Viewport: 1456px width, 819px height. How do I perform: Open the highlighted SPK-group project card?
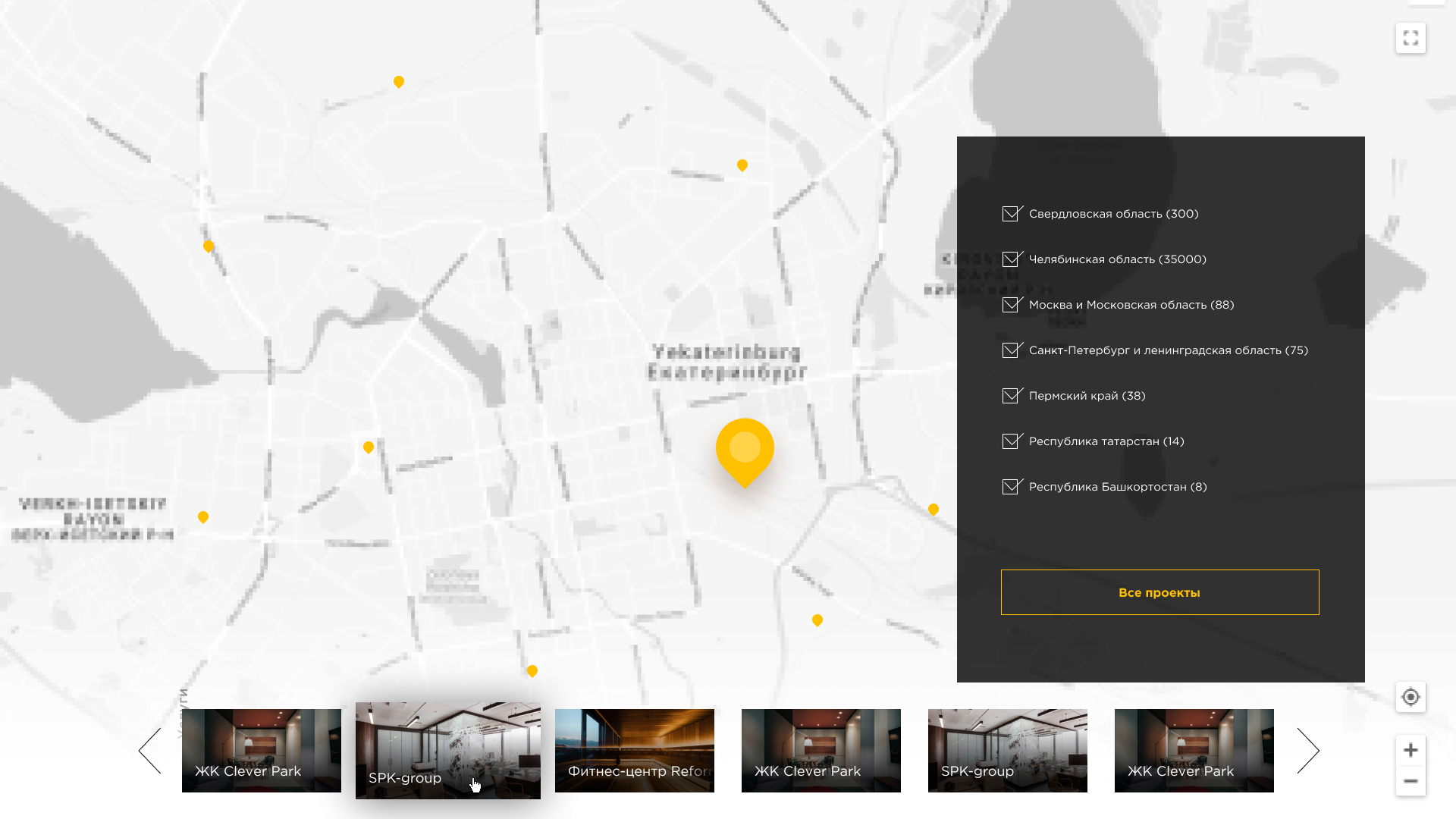(447, 751)
